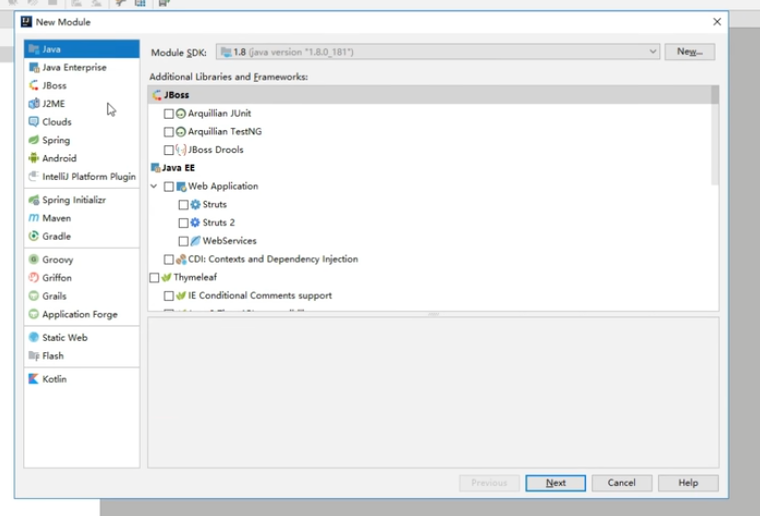
Task: Check the JBoss Drools checkbox
Action: click(169, 150)
